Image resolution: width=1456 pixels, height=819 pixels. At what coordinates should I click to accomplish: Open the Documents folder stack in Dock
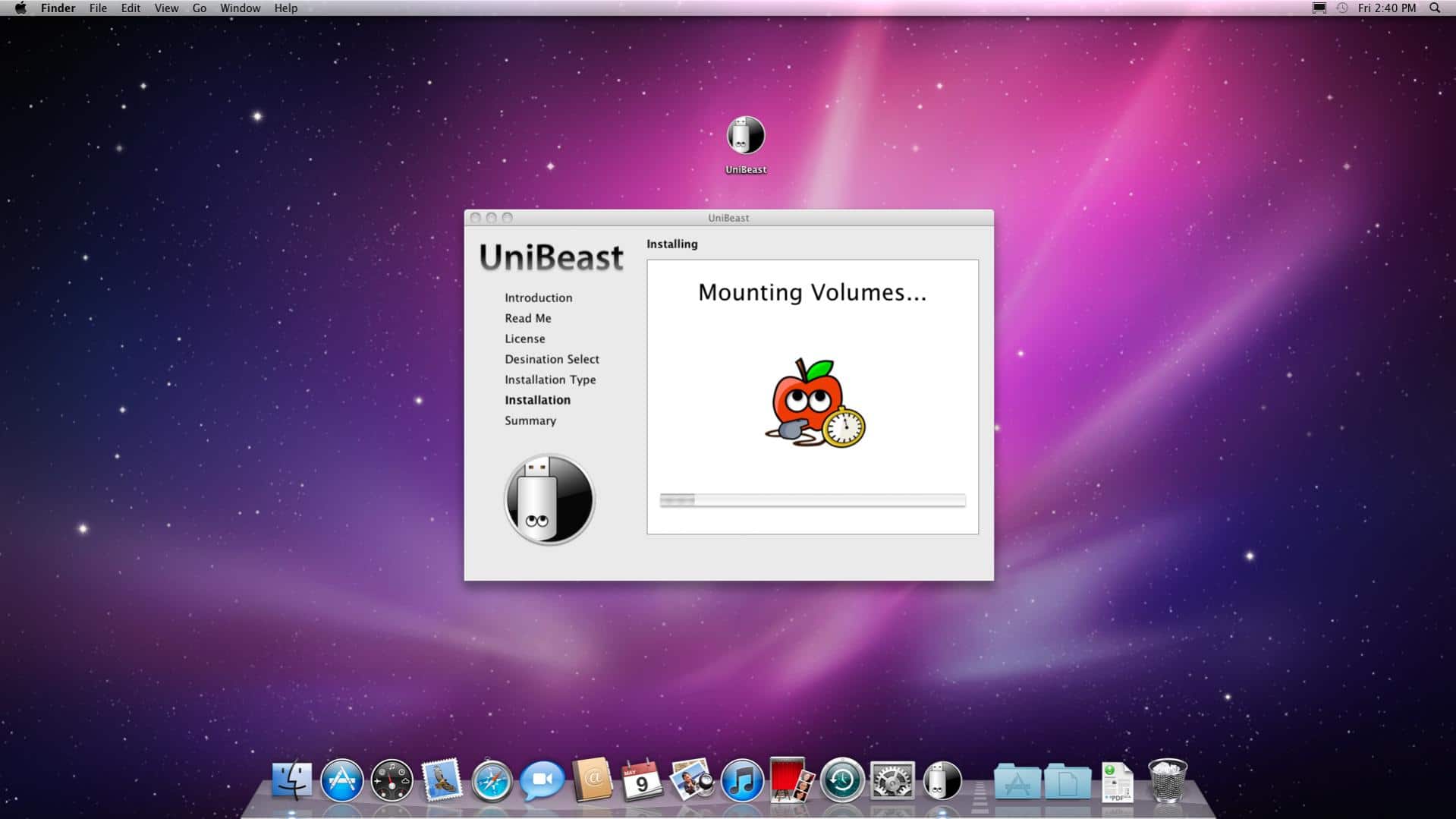click(x=1068, y=782)
